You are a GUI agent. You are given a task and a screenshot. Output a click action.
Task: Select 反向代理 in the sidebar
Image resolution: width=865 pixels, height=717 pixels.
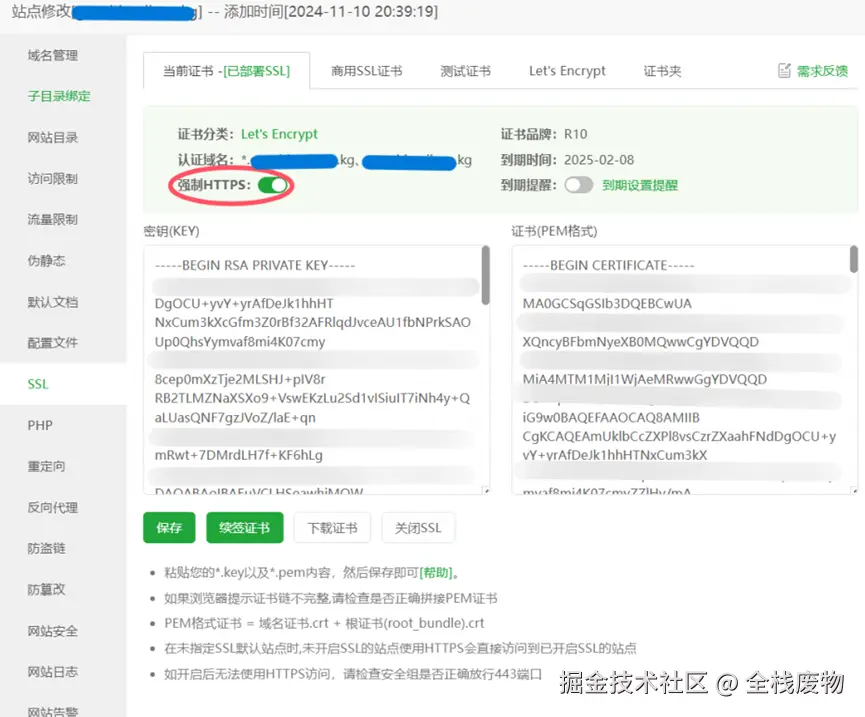coord(53,507)
